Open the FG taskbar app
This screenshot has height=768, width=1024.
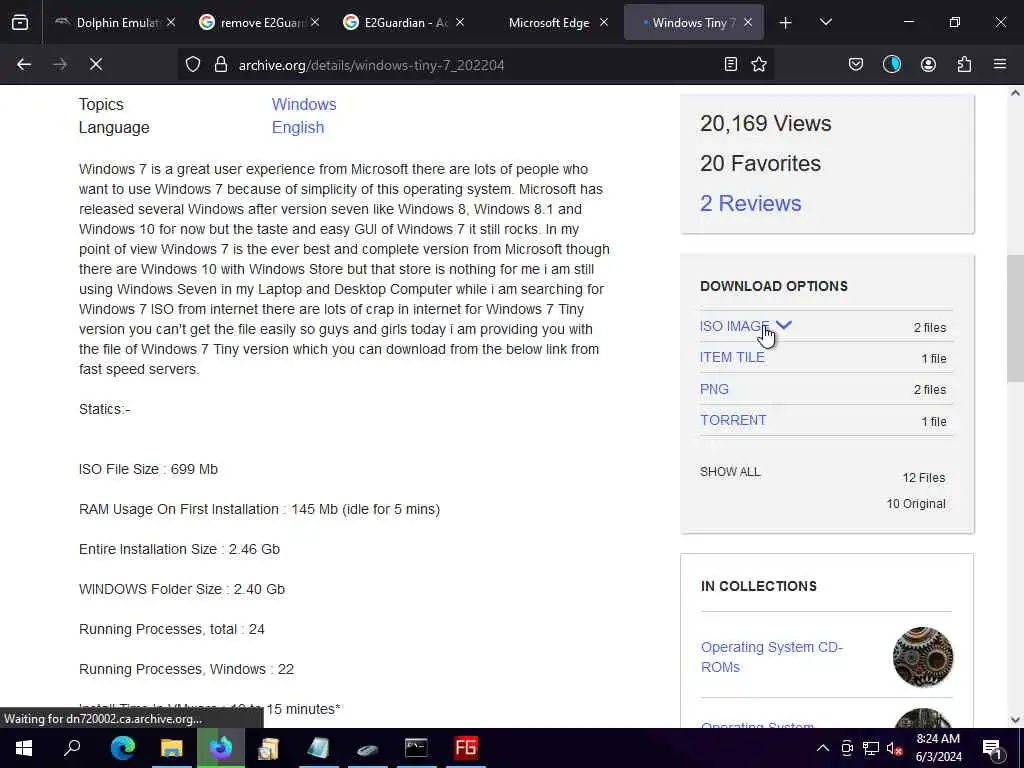point(466,748)
